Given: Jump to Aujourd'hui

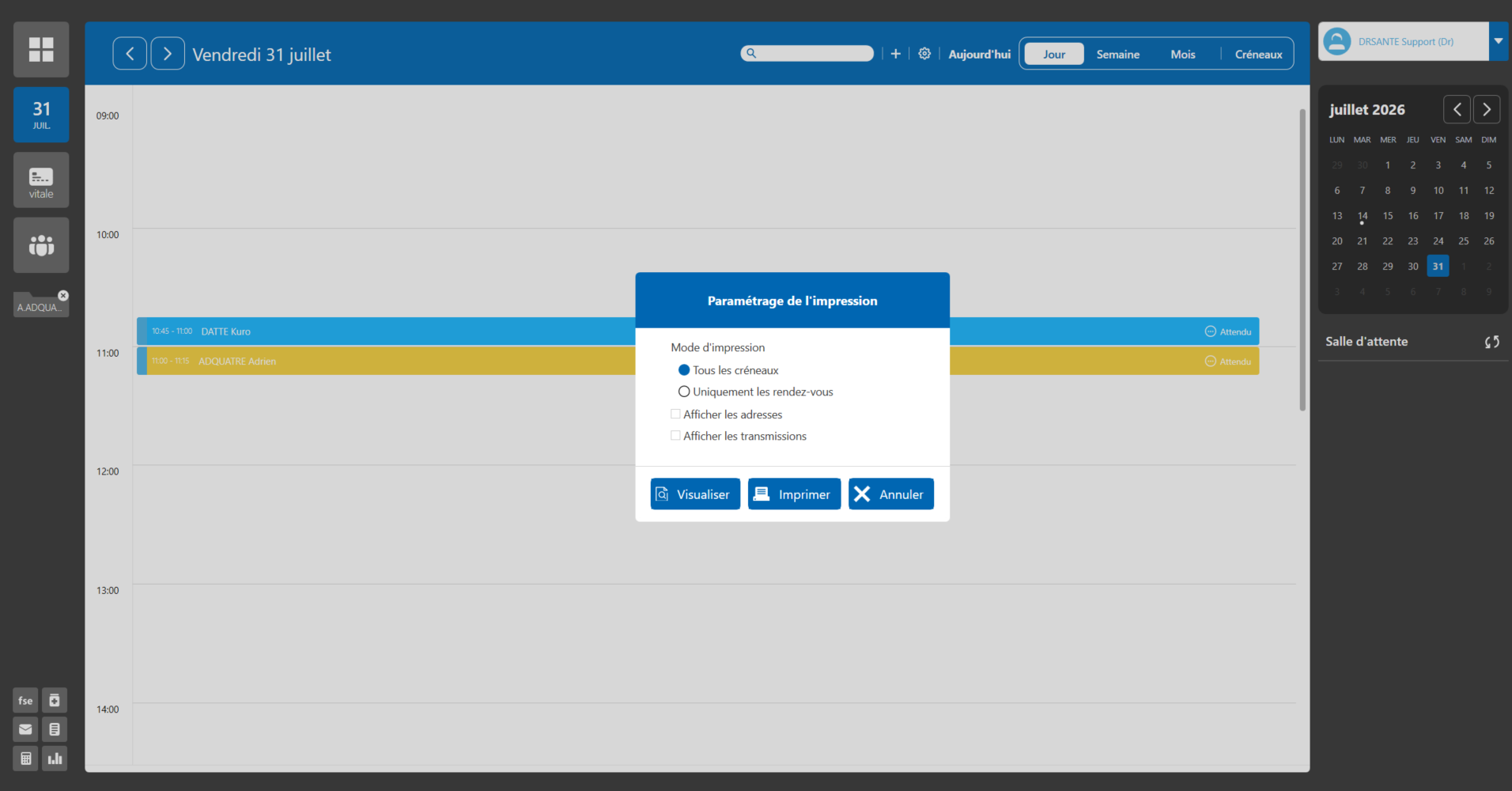Looking at the screenshot, I should (979, 54).
